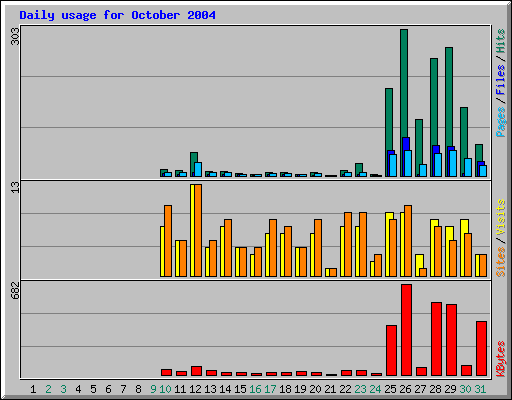Click the Hits legend label
This screenshot has width=512, height=400.
coord(500,41)
